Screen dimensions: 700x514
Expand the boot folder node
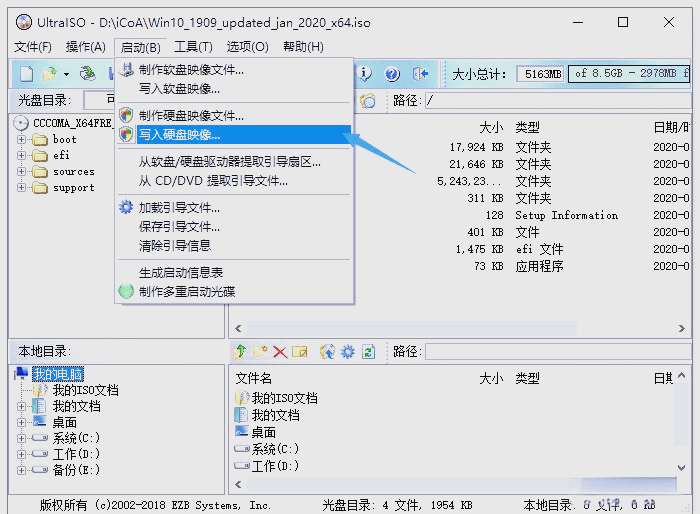click(21, 139)
